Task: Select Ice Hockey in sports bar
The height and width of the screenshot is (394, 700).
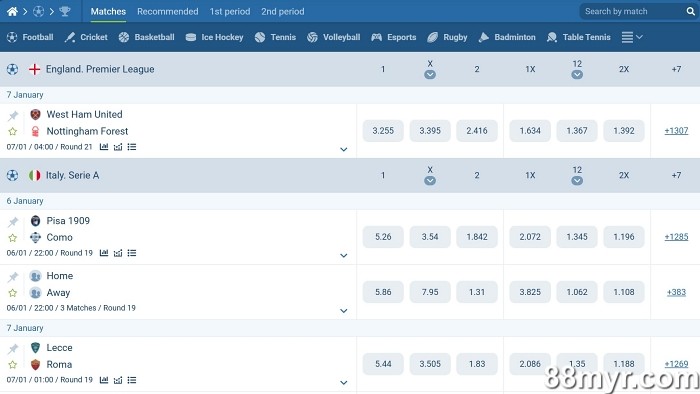Action: tap(214, 37)
